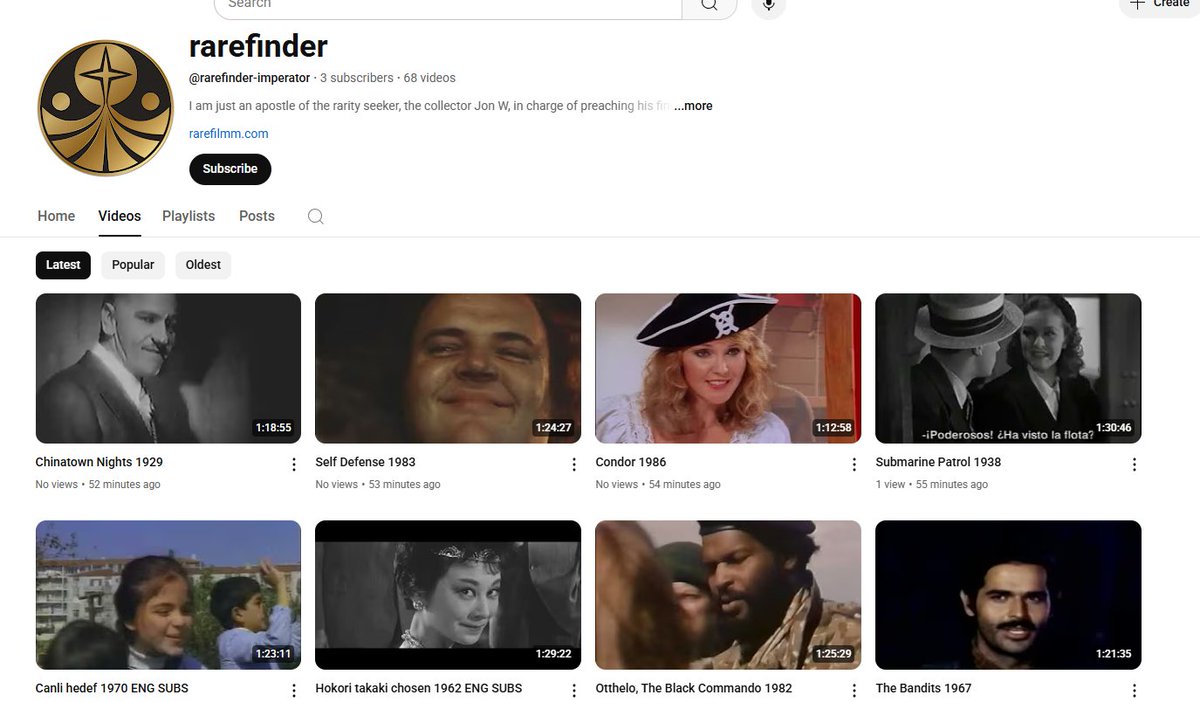1200x702 pixels.
Task: Click the @rarefinder-imperator handle text
Action: click(x=249, y=78)
